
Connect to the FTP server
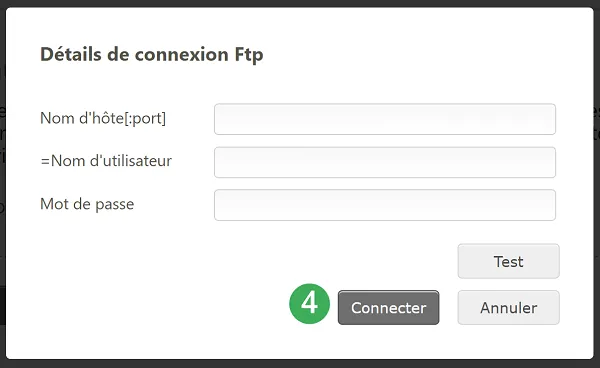click(x=388, y=308)
